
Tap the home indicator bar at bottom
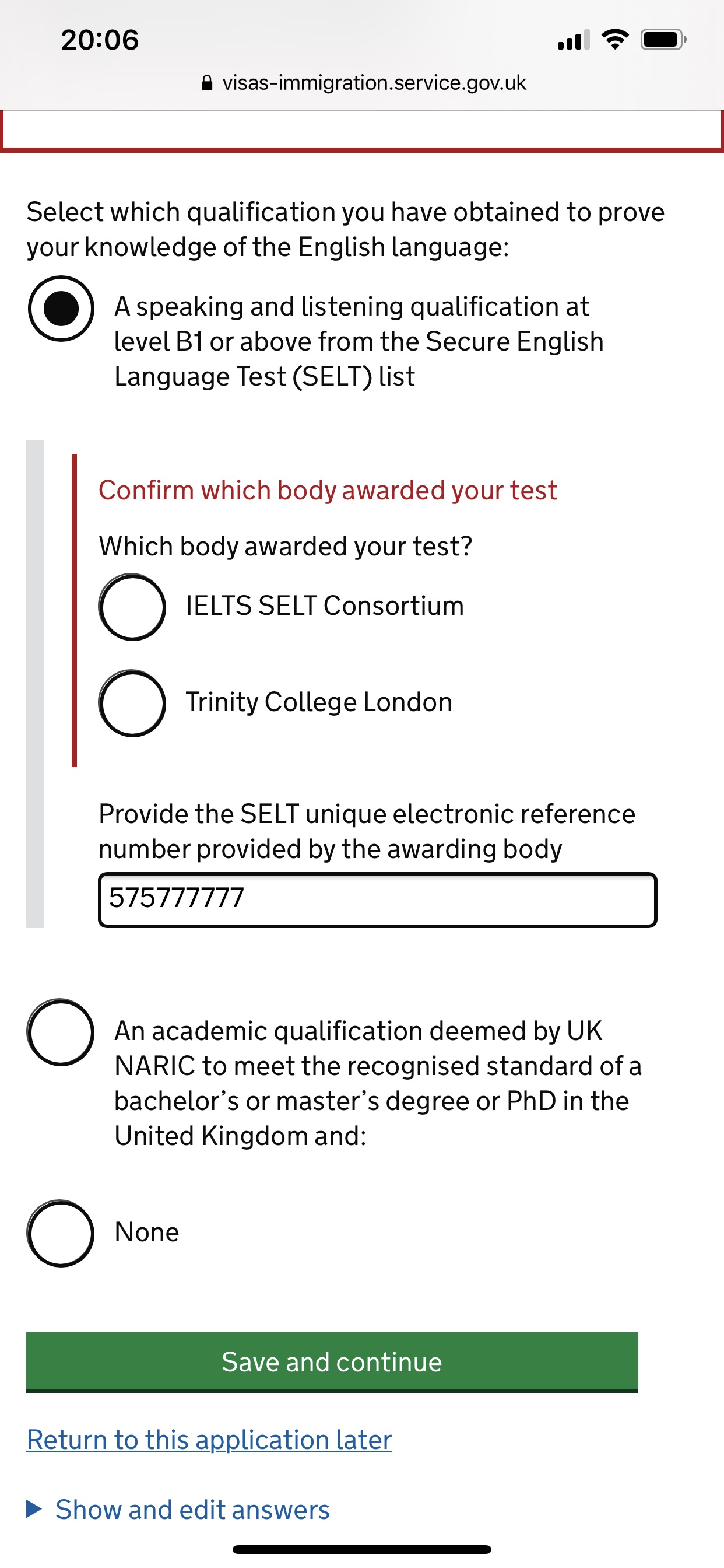tap(362, 1549)
